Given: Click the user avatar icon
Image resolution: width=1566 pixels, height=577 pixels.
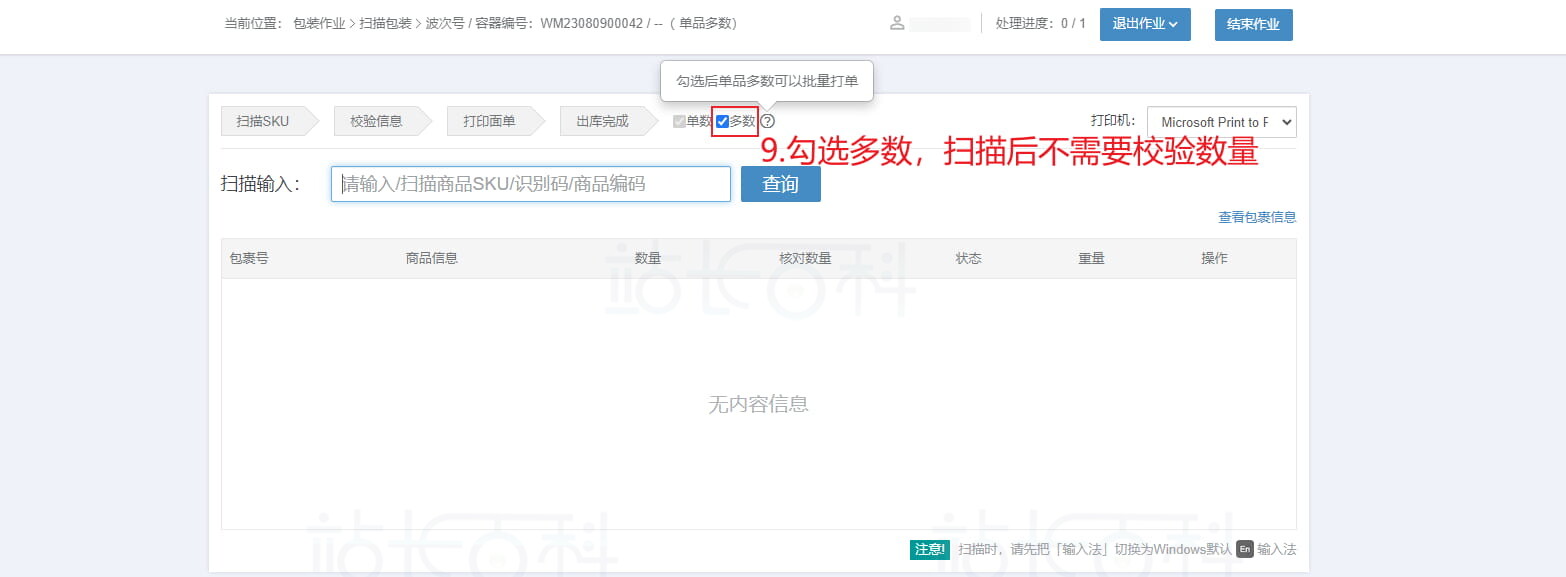Looking at the screenshot, I should 897,23.
